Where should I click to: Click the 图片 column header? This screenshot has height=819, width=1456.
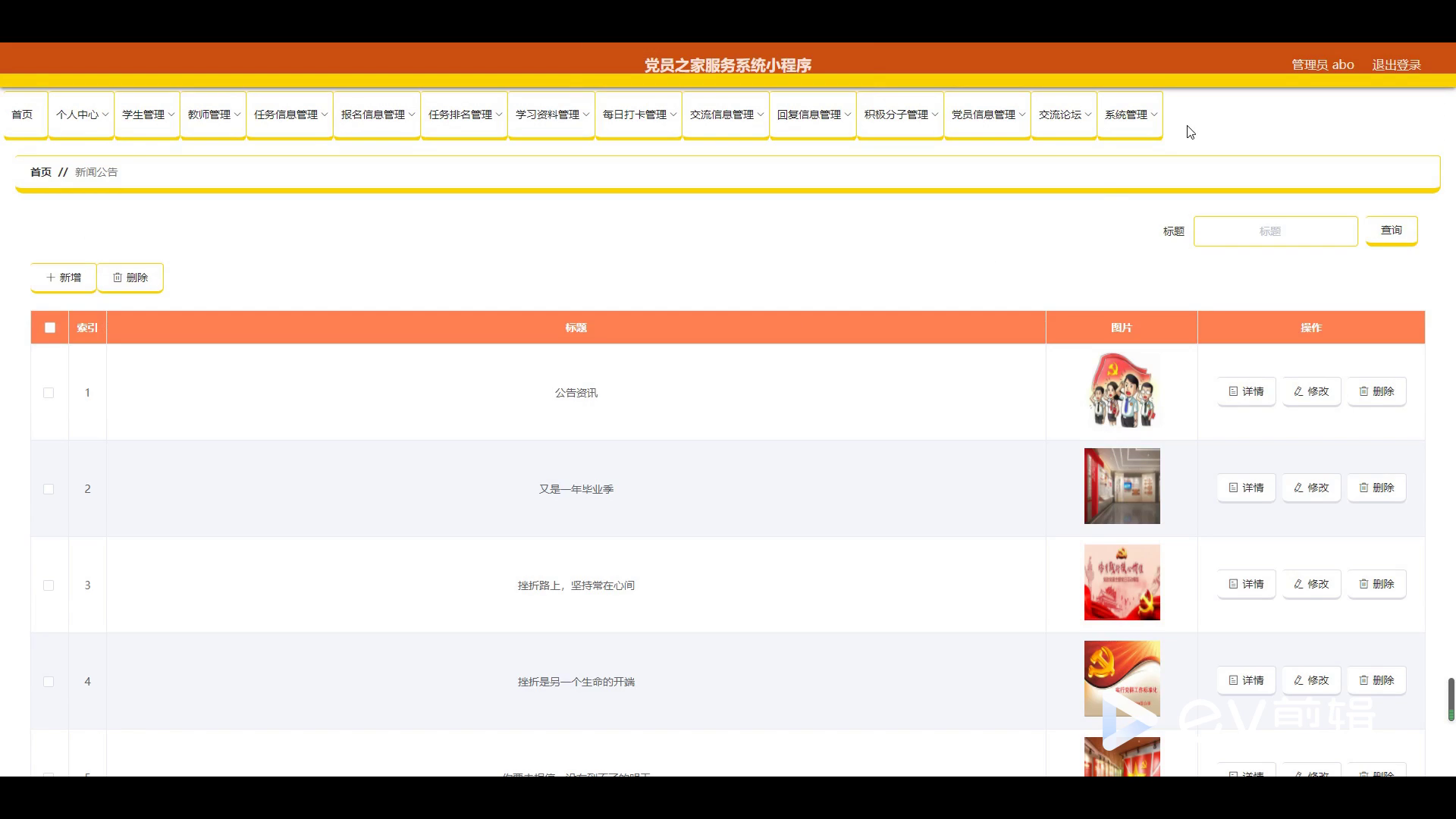tap(1121, 328)
